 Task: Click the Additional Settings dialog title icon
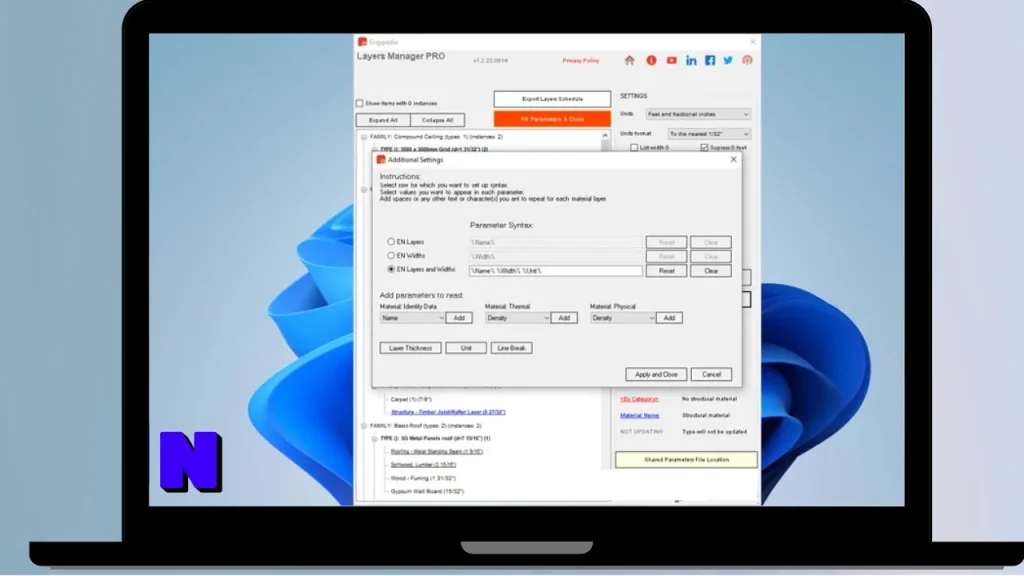(381, 159)
